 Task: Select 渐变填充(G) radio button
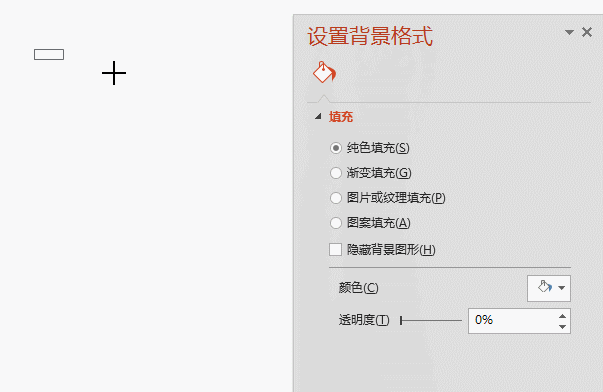tap(336, 173)
